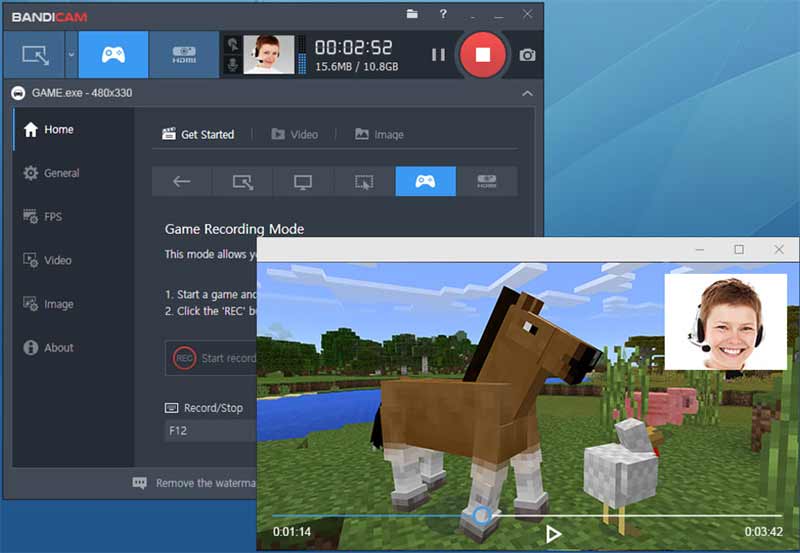Toggle the webcam overlay icon
The width and height of the screenshot is (800, 553).
[233, 45]
